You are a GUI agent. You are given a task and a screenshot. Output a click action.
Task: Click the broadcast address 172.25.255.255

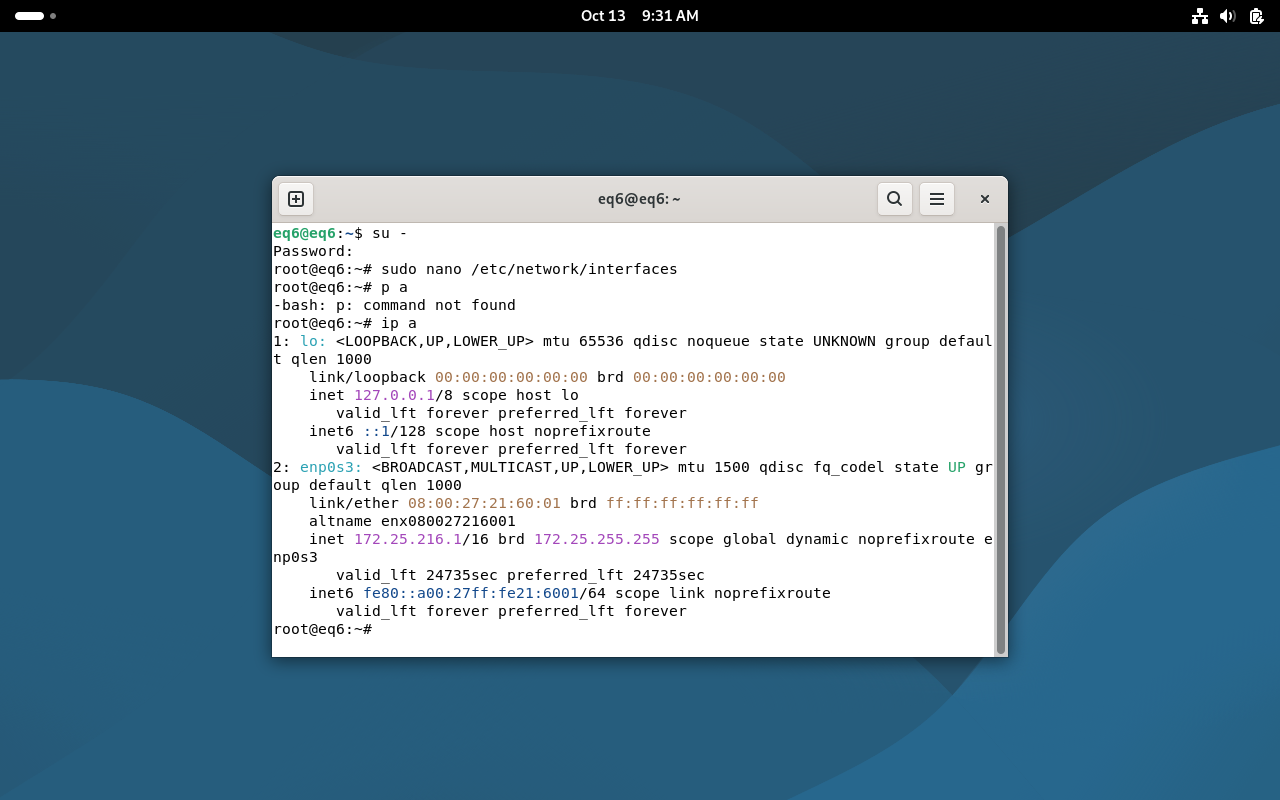click(x=597, y=539)
